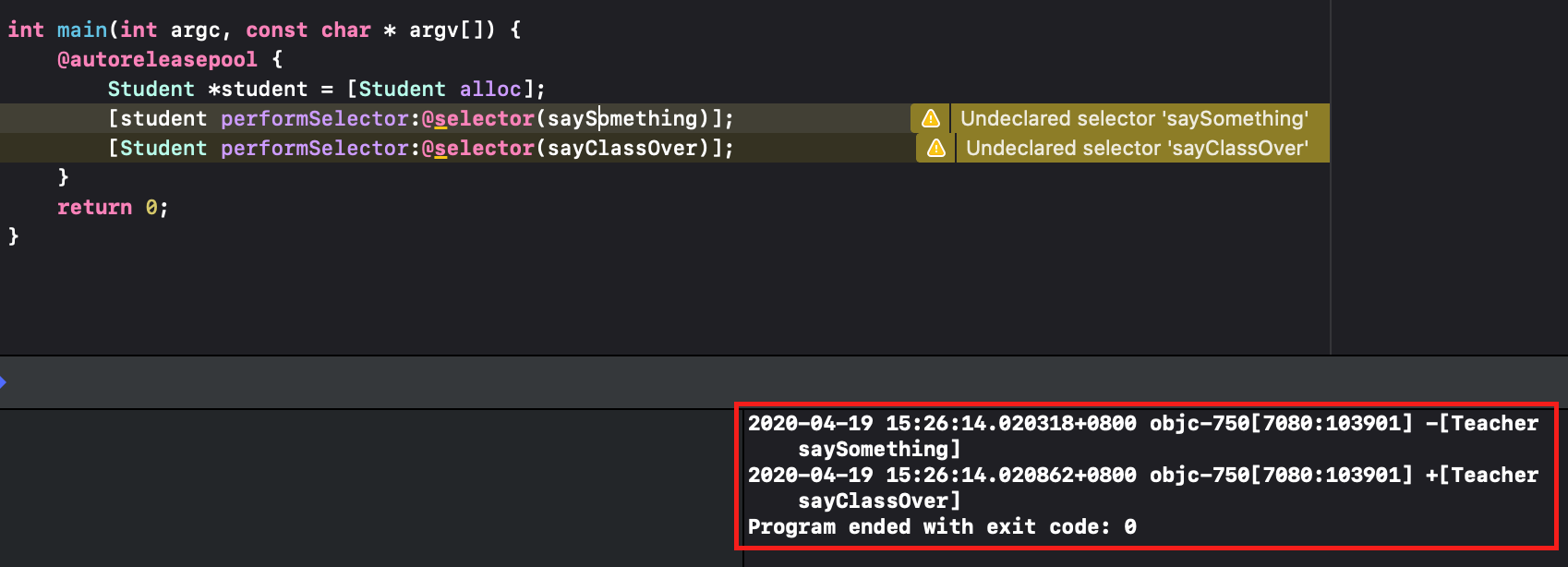Click "Program ended with exit code: 0" console text
The width and height of the screenshot is (1568, 567).
click(x=941, y=527)
